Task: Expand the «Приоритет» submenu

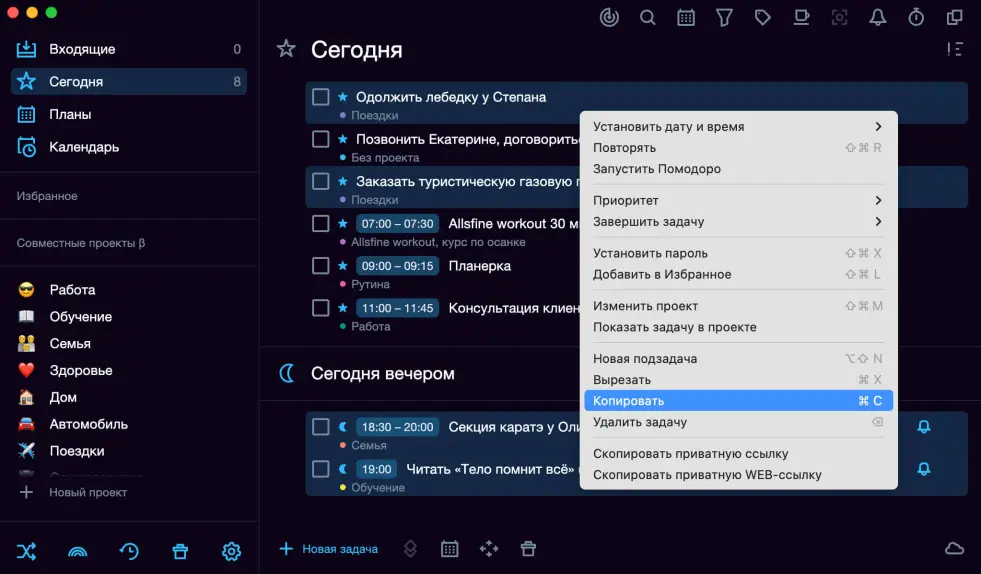Action: [737, 200]
